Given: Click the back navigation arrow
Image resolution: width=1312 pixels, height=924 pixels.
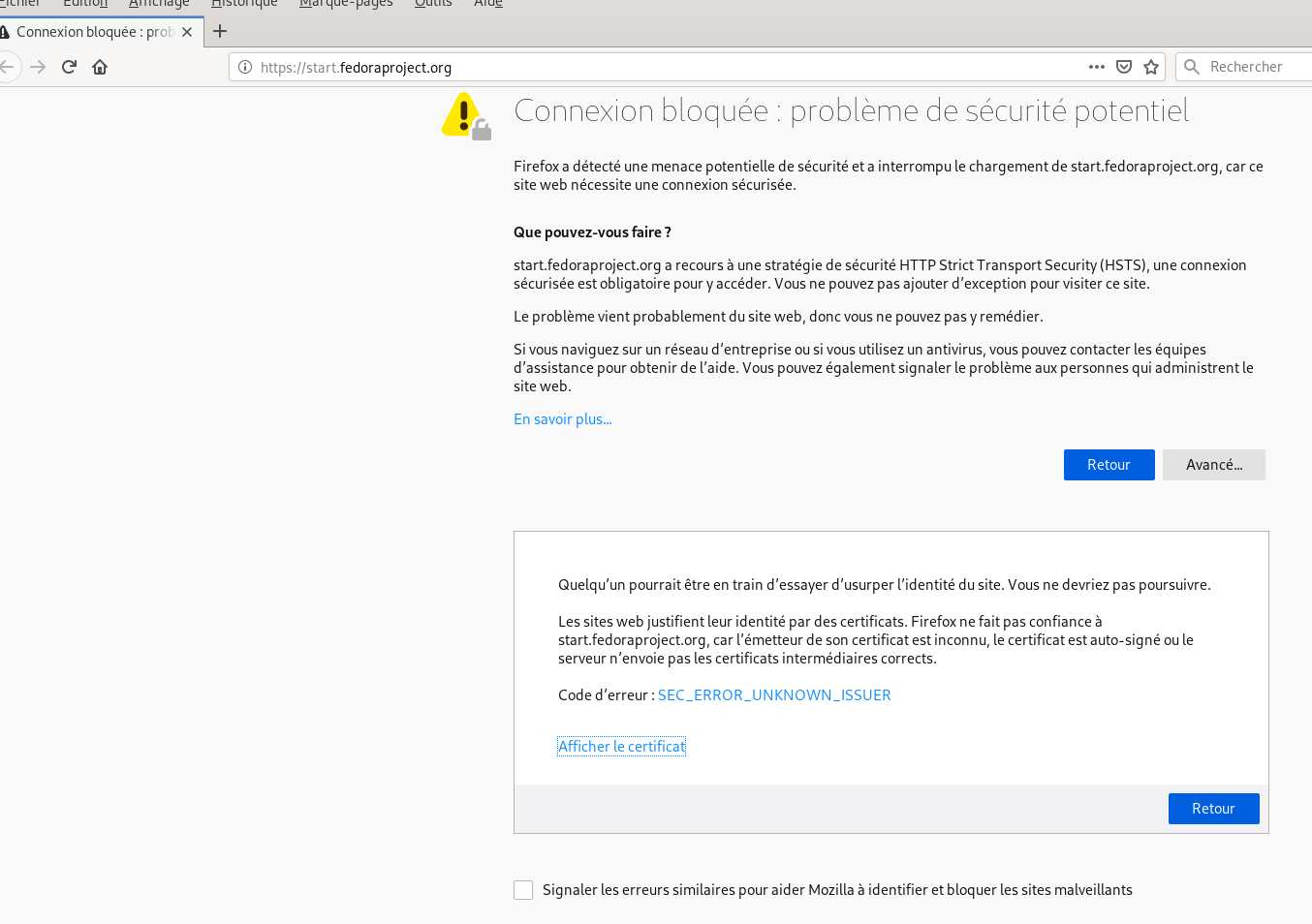Looking at the screenshot, I should 8,67.
